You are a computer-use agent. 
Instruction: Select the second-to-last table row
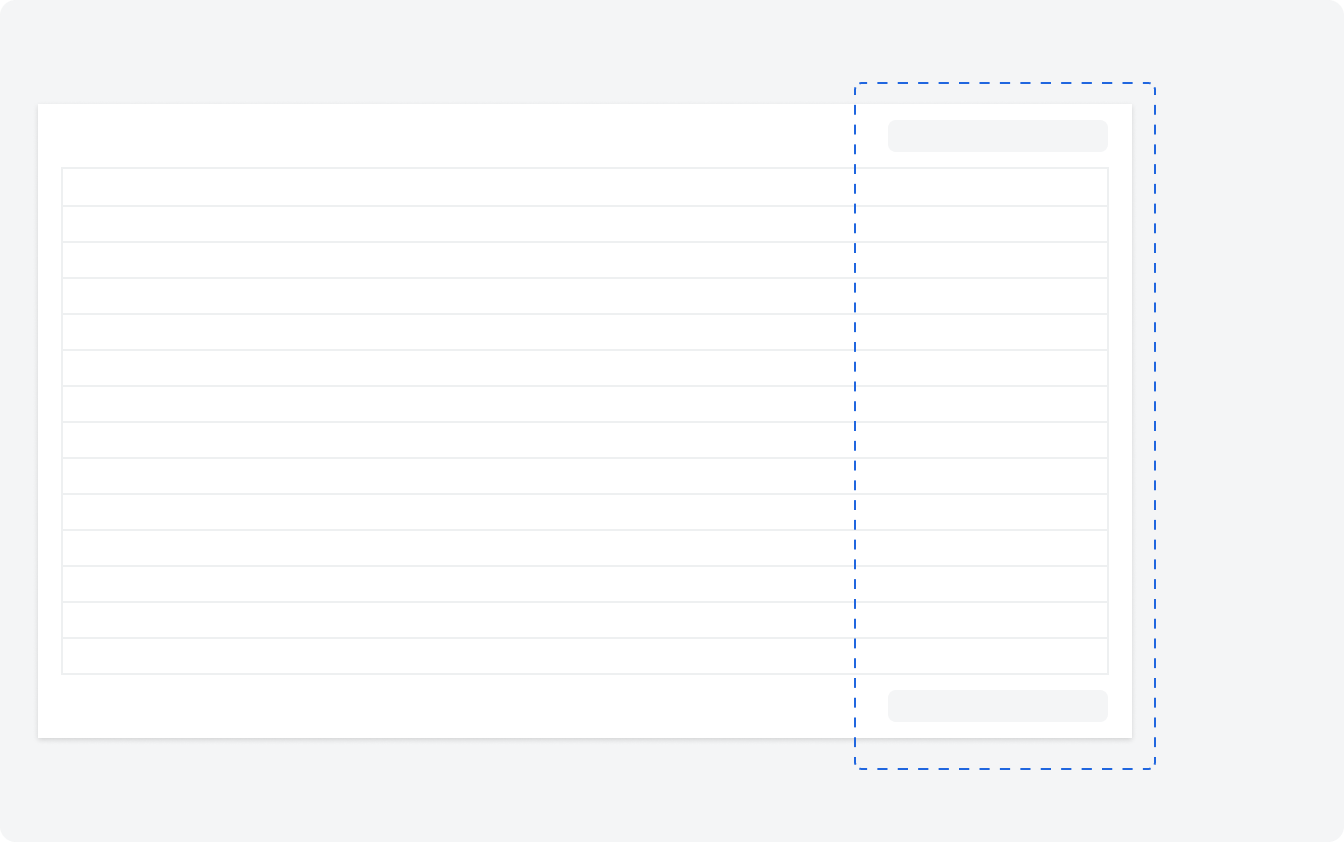click(x=585, y=620)
